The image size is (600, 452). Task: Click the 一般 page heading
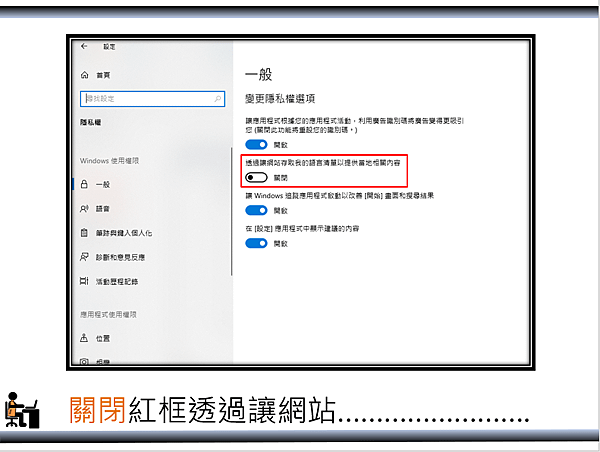[x=259, y=74]
